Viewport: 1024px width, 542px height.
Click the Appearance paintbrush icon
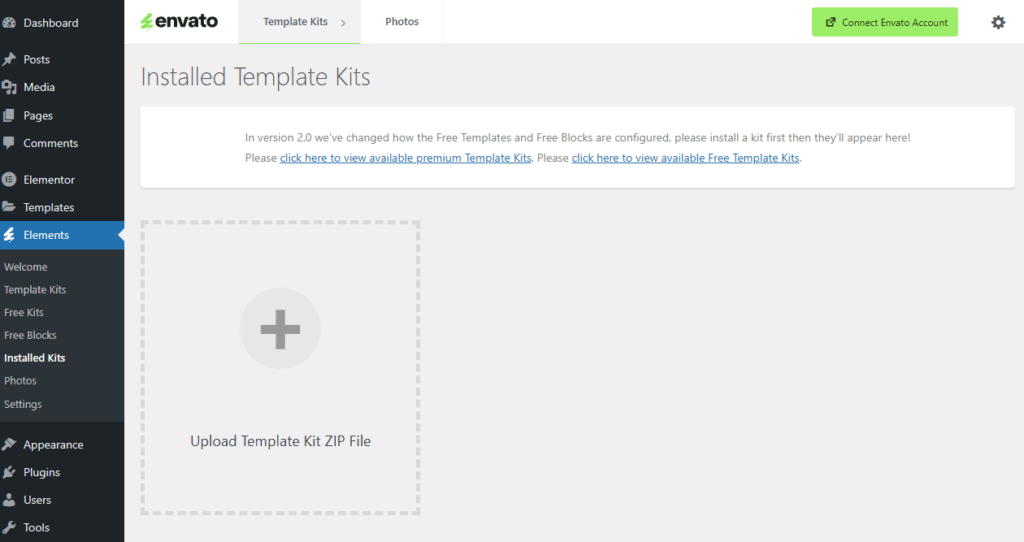[x=9, y=445]
